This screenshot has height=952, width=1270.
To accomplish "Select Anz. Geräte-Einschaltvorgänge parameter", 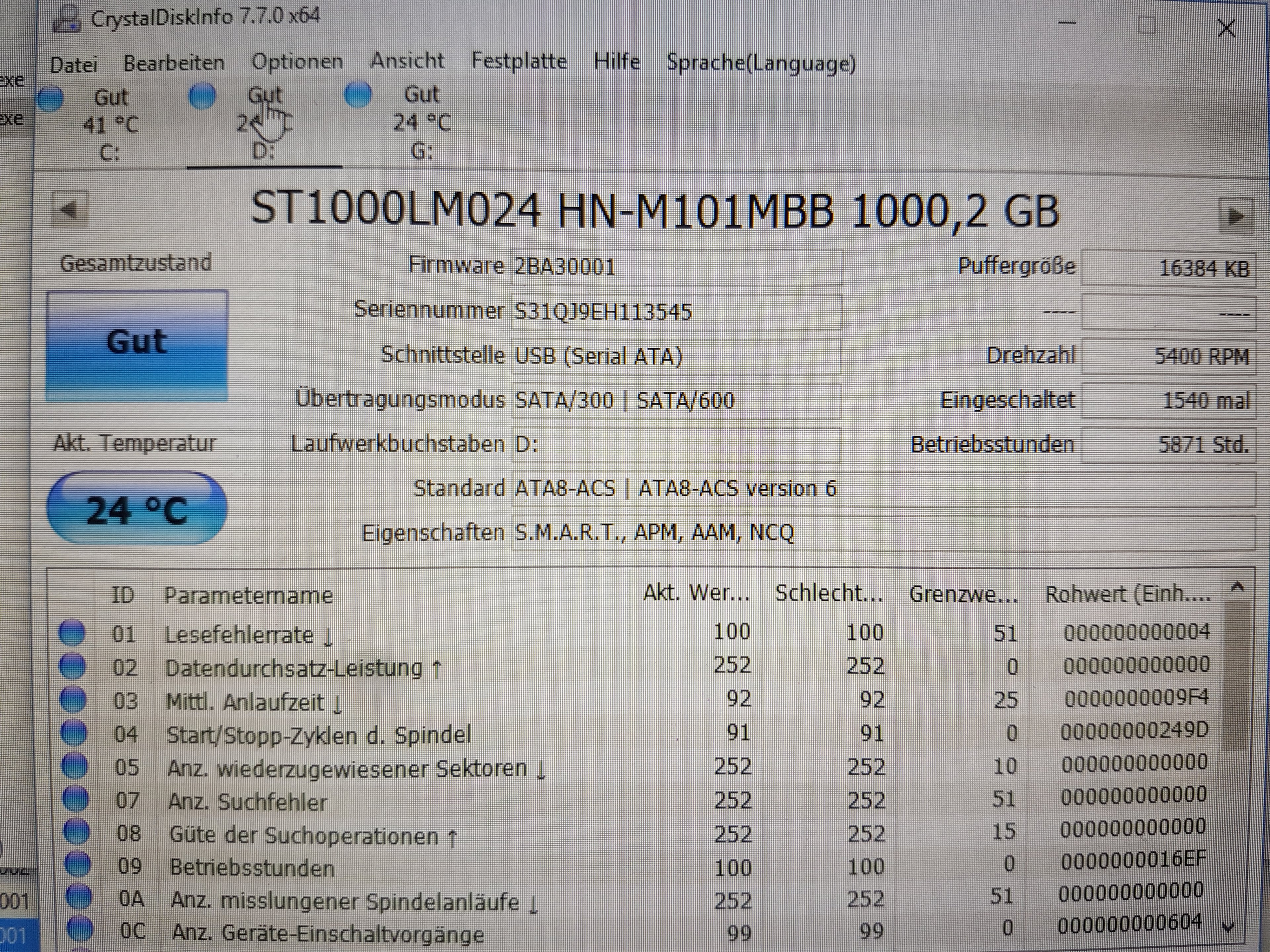I will (328, 933).
